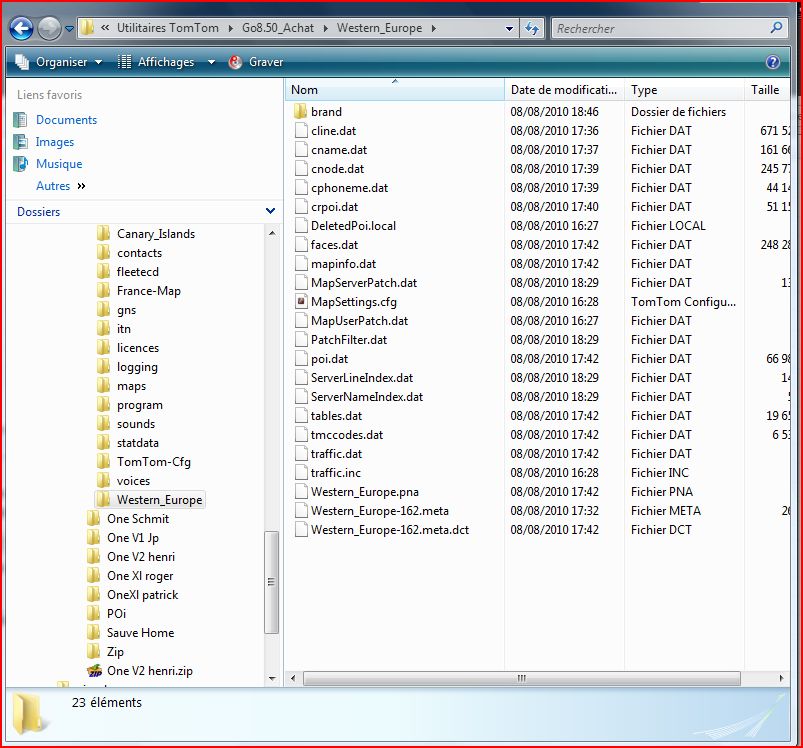
Task: Click the brand folder icon in file list
Action: click(x=301, y=112)
